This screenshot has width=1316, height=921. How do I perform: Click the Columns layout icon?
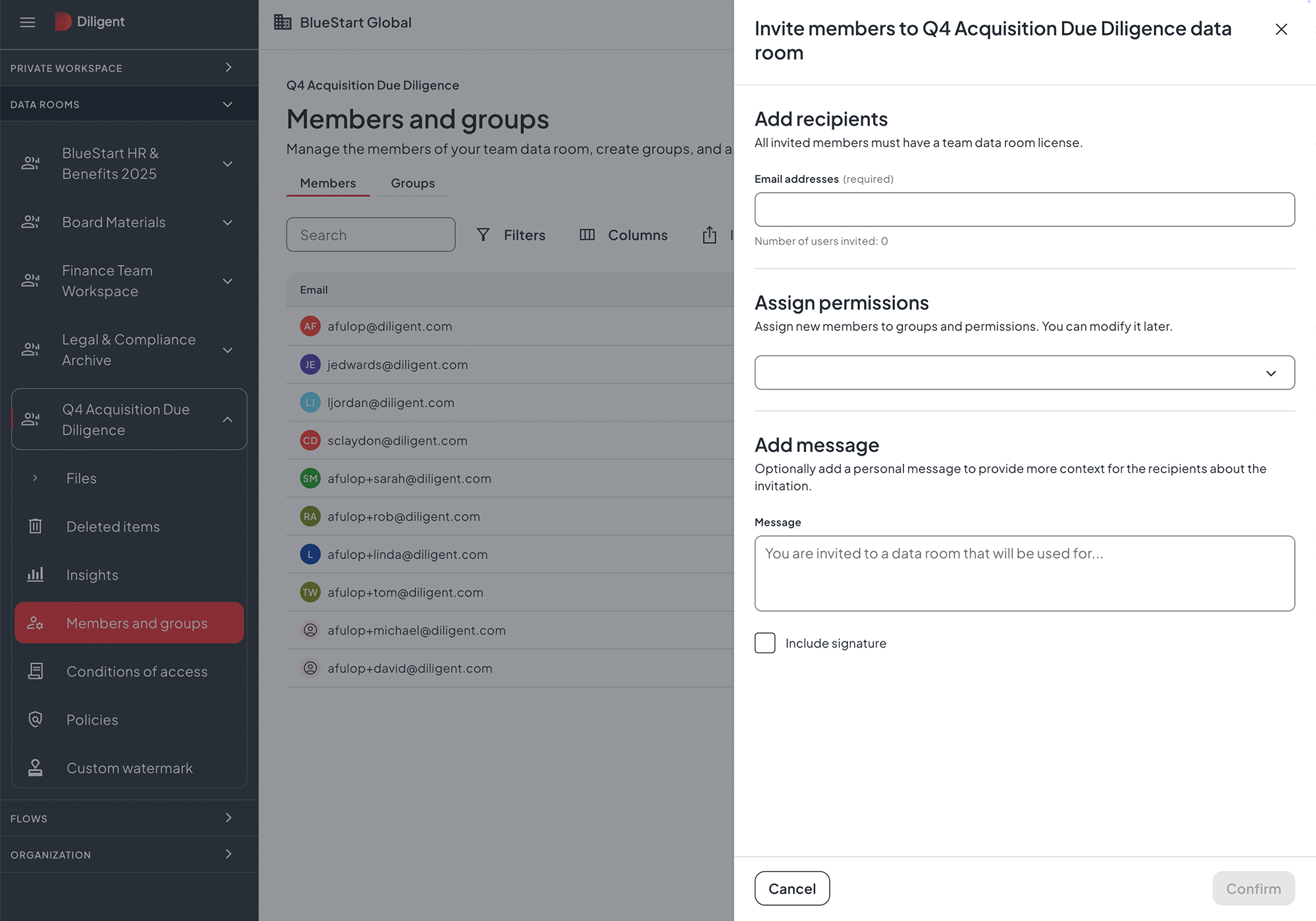[586, 235]
